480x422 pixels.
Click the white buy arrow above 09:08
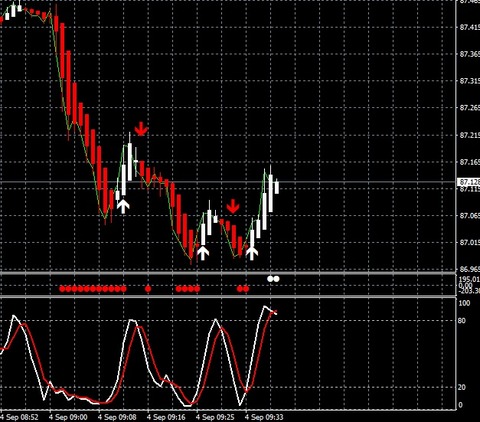tap(123, 207)
